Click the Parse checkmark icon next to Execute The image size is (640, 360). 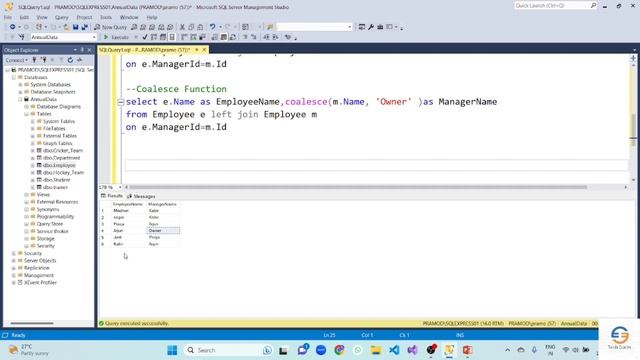(144, 37)
